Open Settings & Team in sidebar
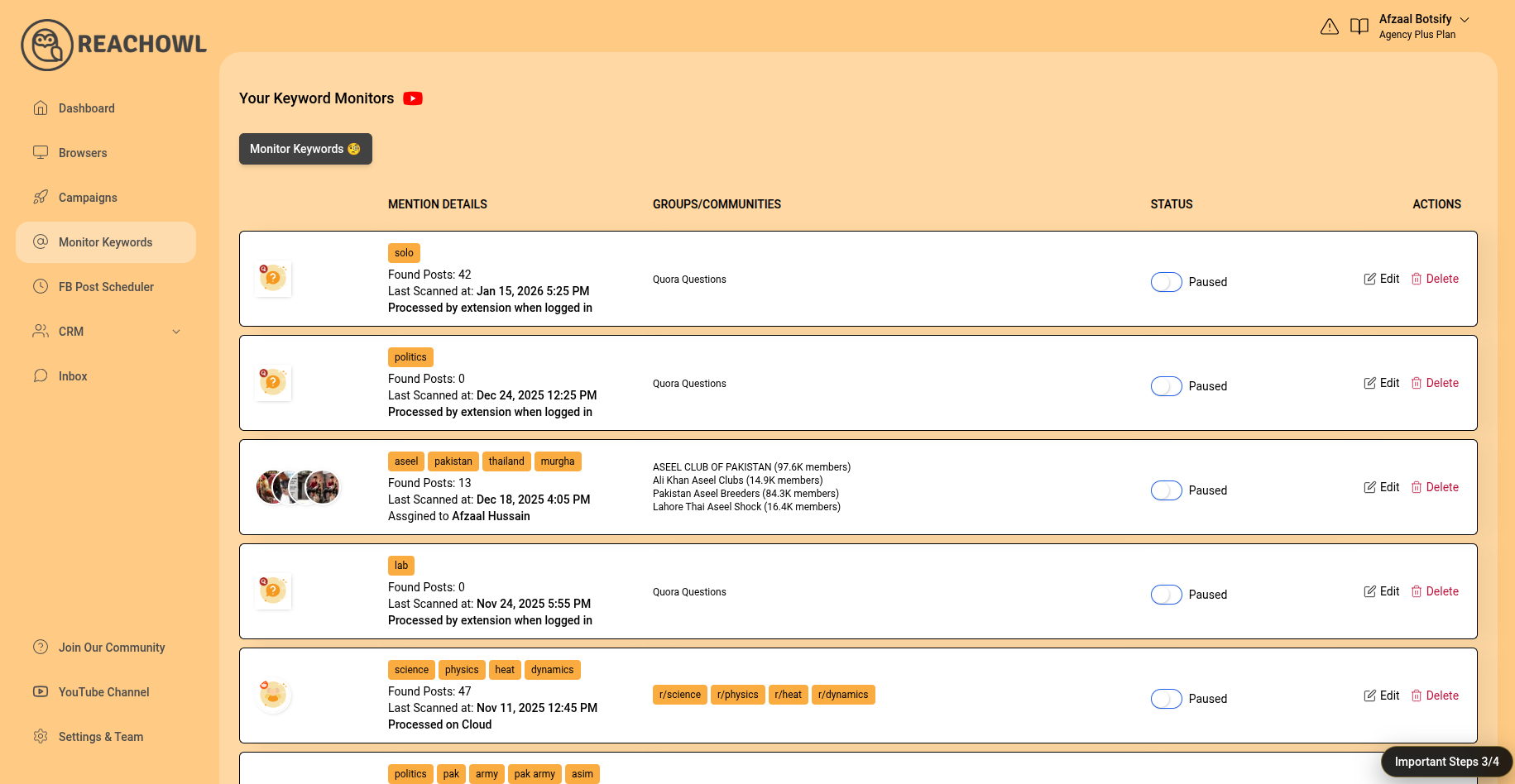This screenshot has height=784, width=1515. tap(106, 737)
